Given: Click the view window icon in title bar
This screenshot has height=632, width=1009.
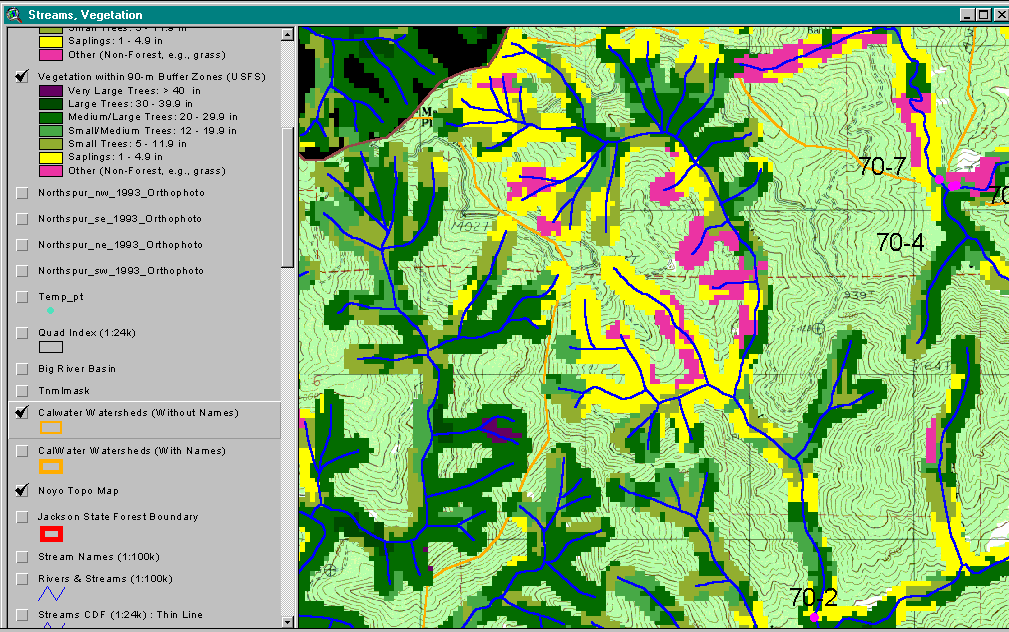Looking at the screenshot, I should pos(14,14).
